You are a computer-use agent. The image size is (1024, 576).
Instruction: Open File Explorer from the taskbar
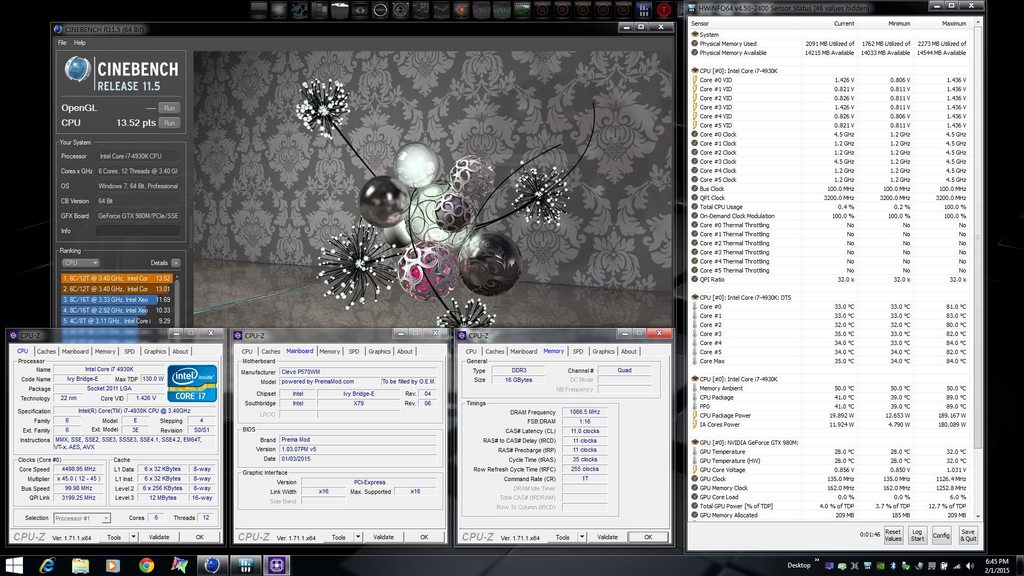point(80,565)
